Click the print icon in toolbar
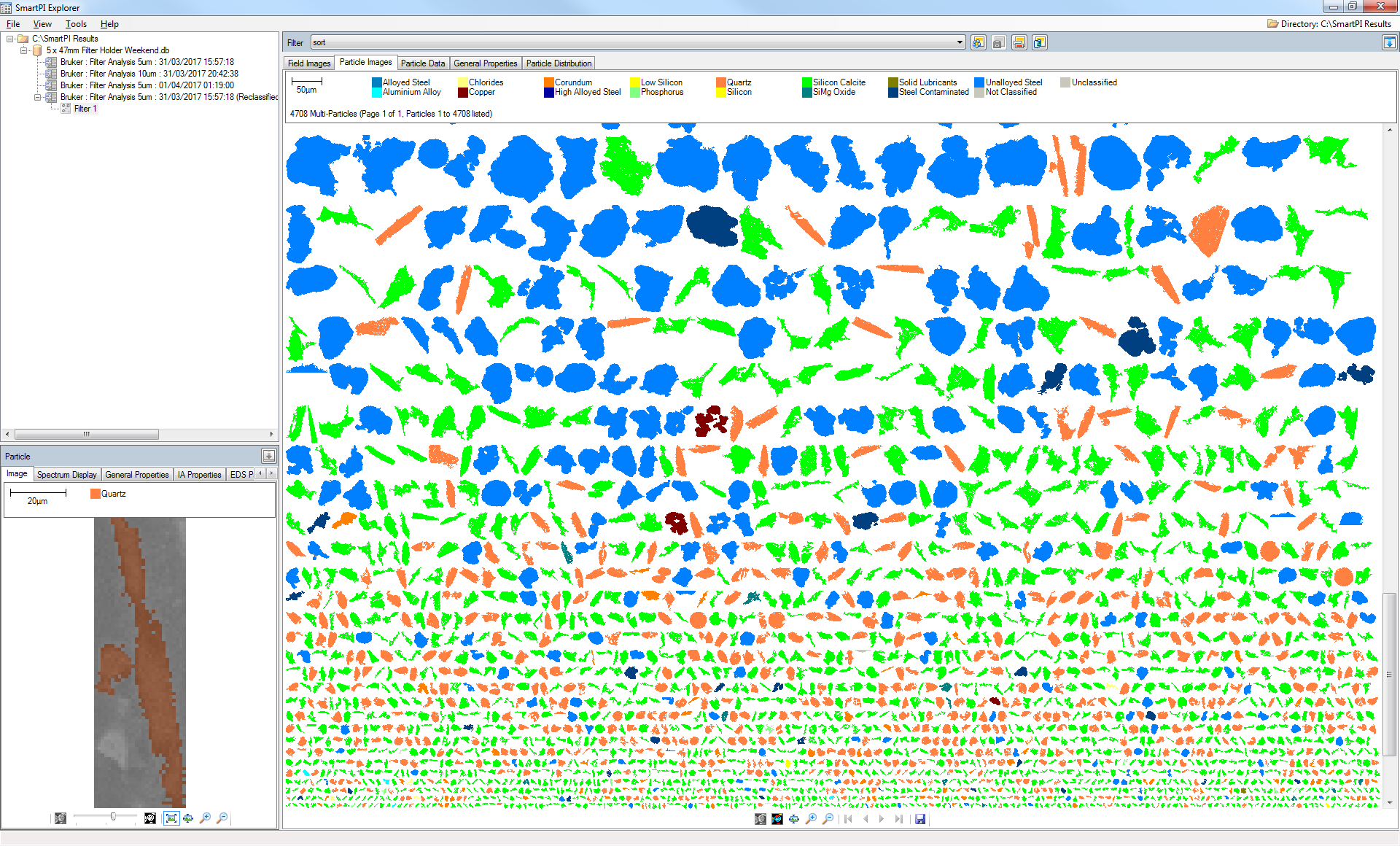1400x846 pixels. click(x=1019, y=42)
